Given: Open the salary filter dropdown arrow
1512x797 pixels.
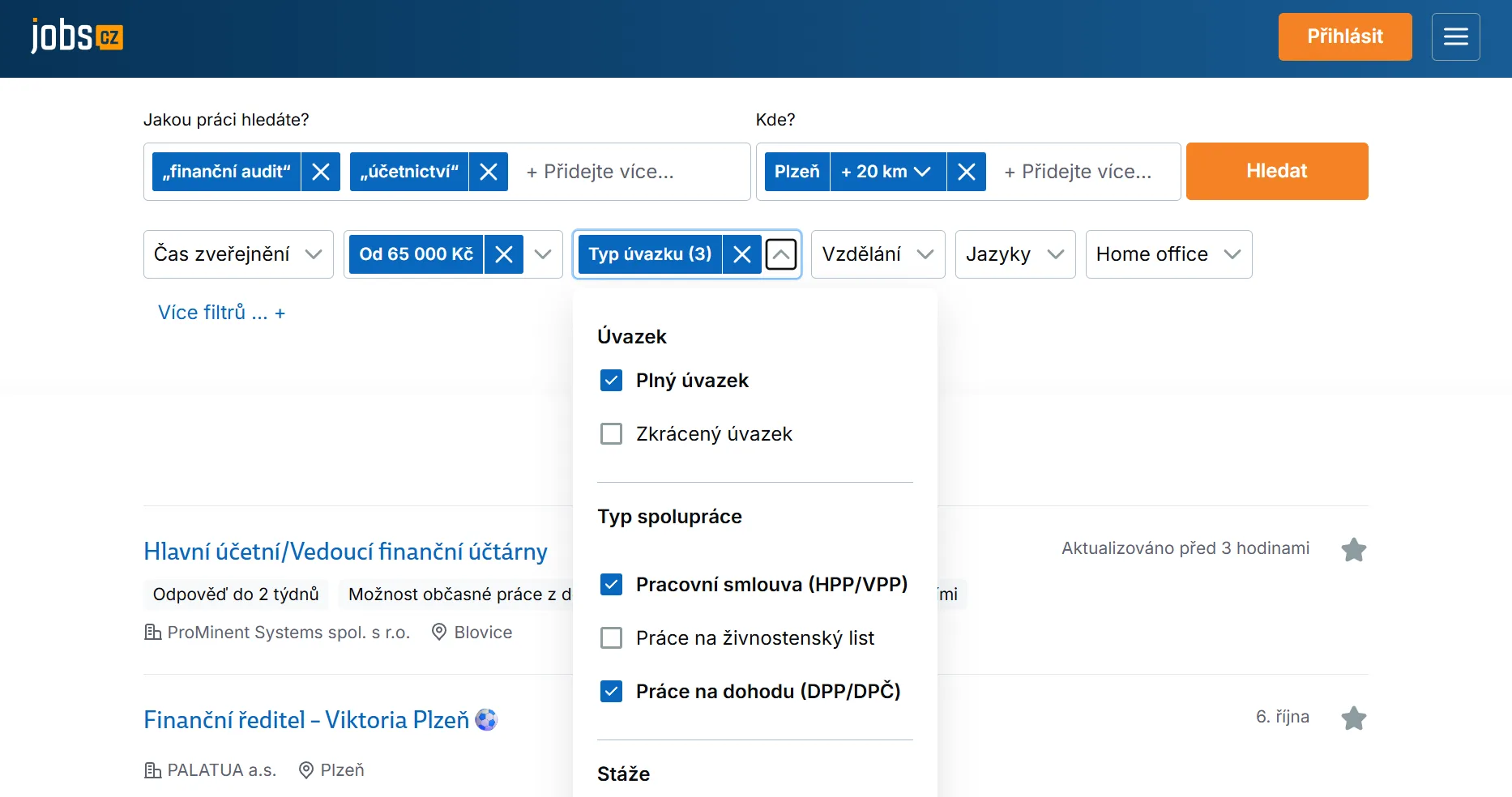Looking at the screenshot, I should point(543,254).
